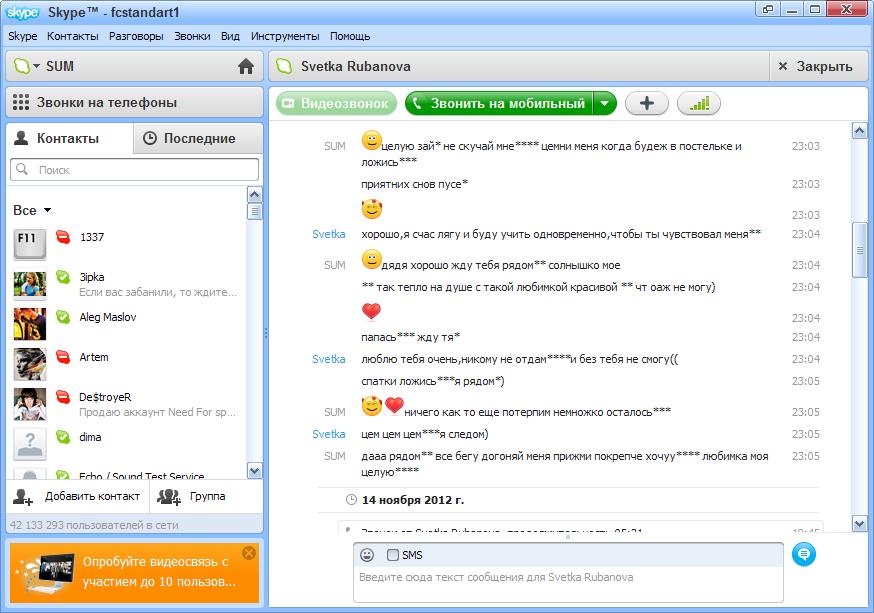Click the 1337 F11 key avatar
The height and width of the screenshot is (613, 874).
pyautogui.click(x=30, y=244)
